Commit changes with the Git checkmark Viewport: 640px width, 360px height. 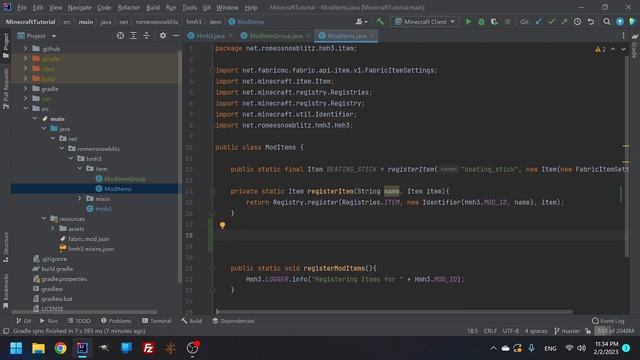tap(552, 22)
